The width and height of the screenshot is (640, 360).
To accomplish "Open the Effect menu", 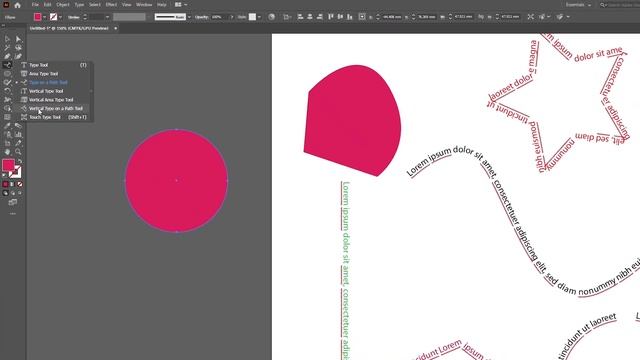I will click(111, 5).
